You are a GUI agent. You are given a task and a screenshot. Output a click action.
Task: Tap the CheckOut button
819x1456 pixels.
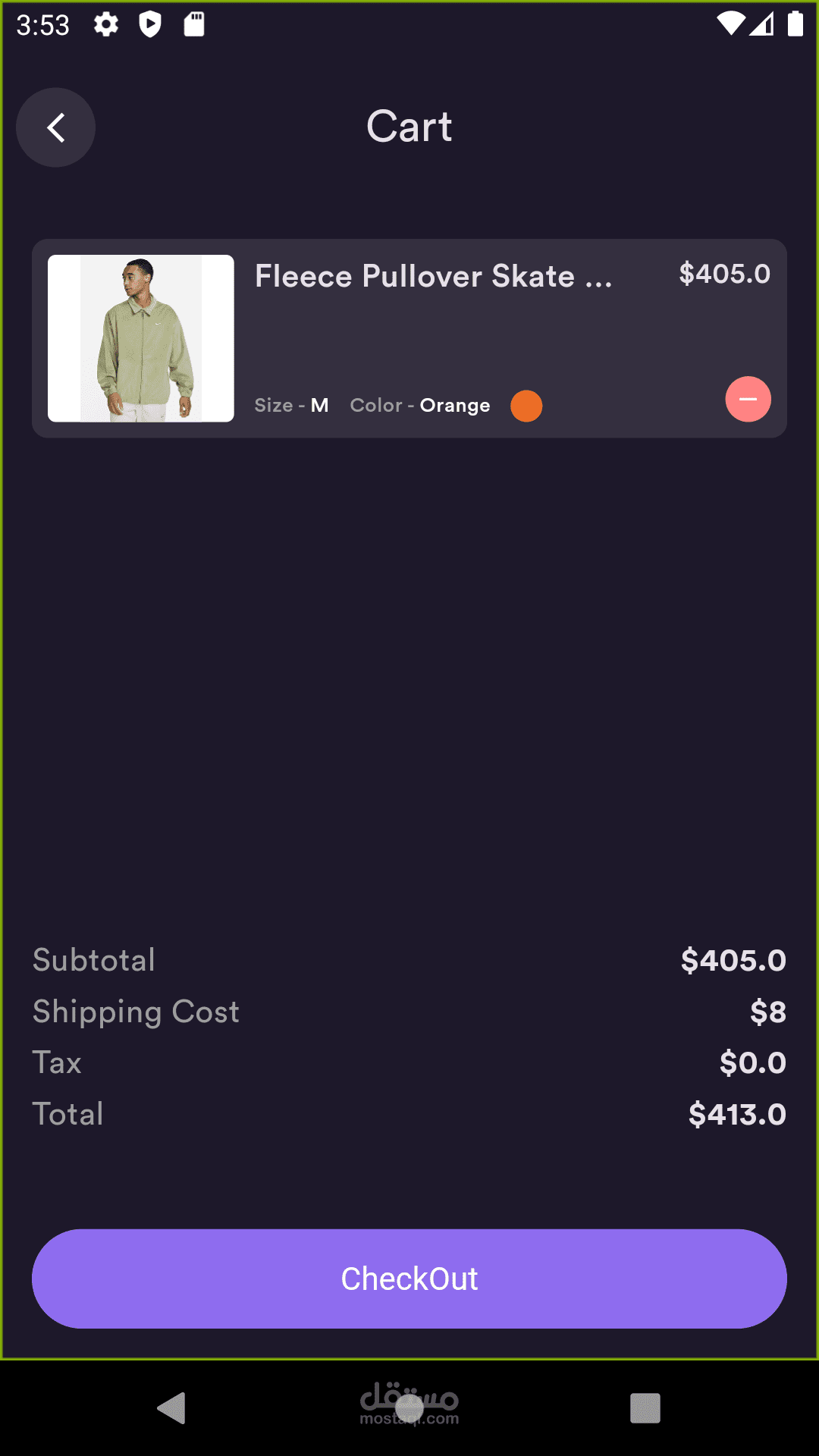409,1279
